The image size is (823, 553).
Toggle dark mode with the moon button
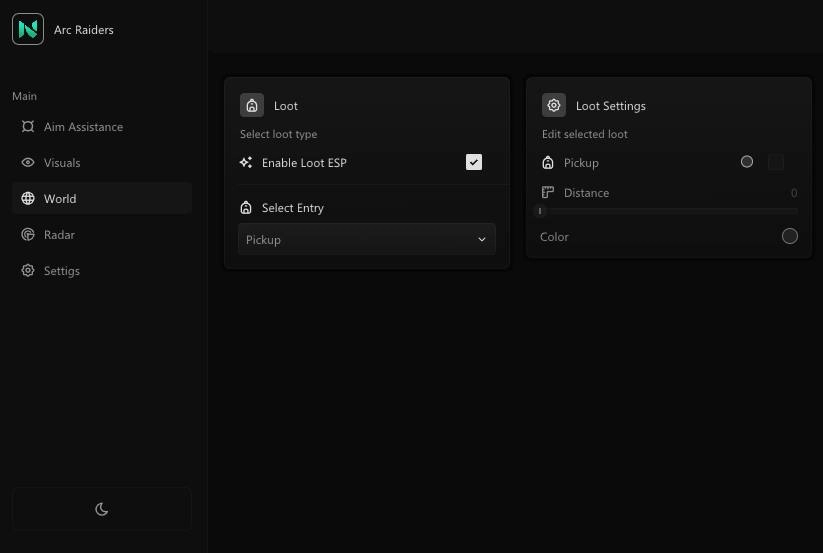tap(101, 509)
